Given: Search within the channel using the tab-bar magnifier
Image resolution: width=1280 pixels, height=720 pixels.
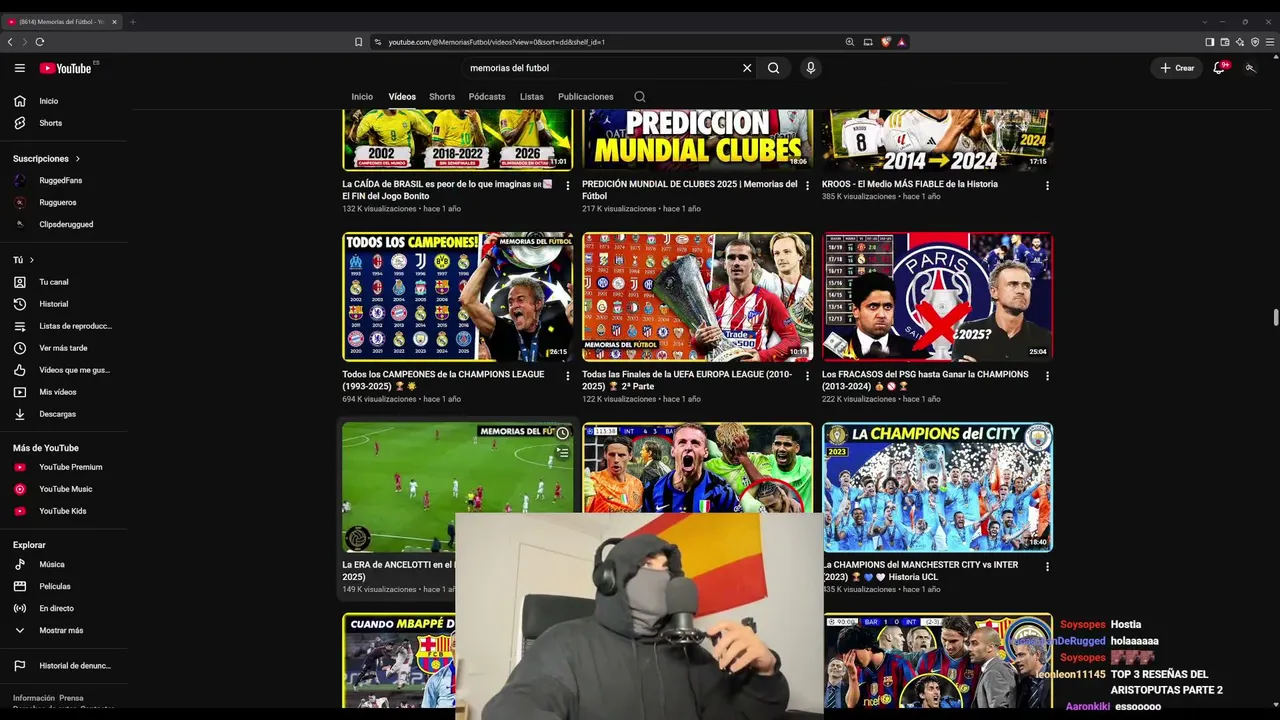Looking at the screenshot, I should point(640,97).
